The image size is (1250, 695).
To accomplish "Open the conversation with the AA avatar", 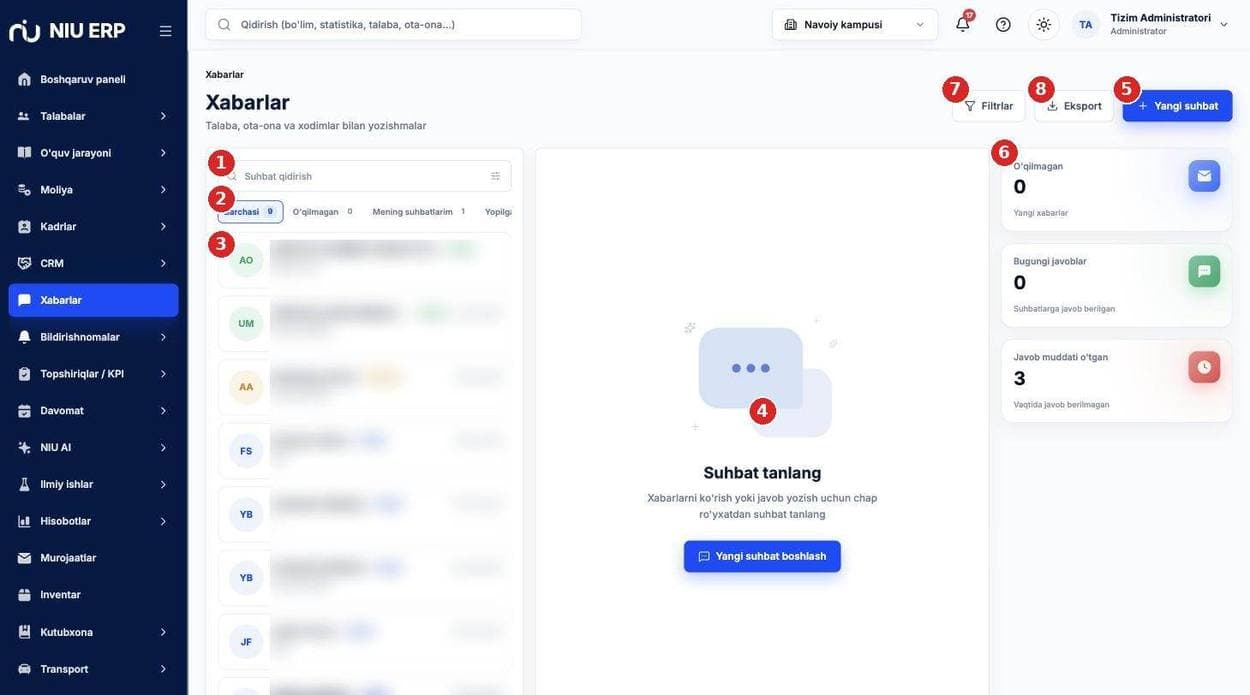I will tap(364, 387).
